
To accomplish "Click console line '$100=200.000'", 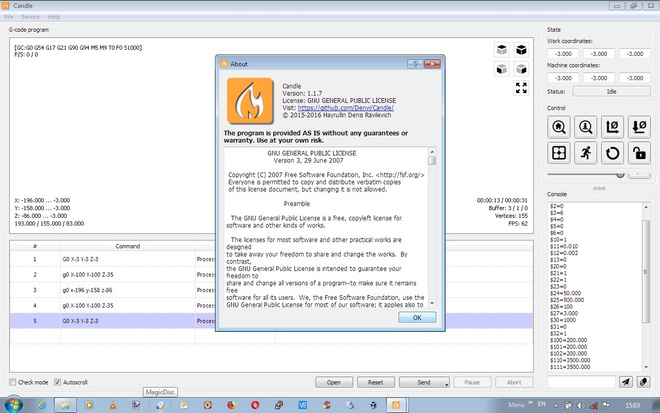I will click(568, 340).
